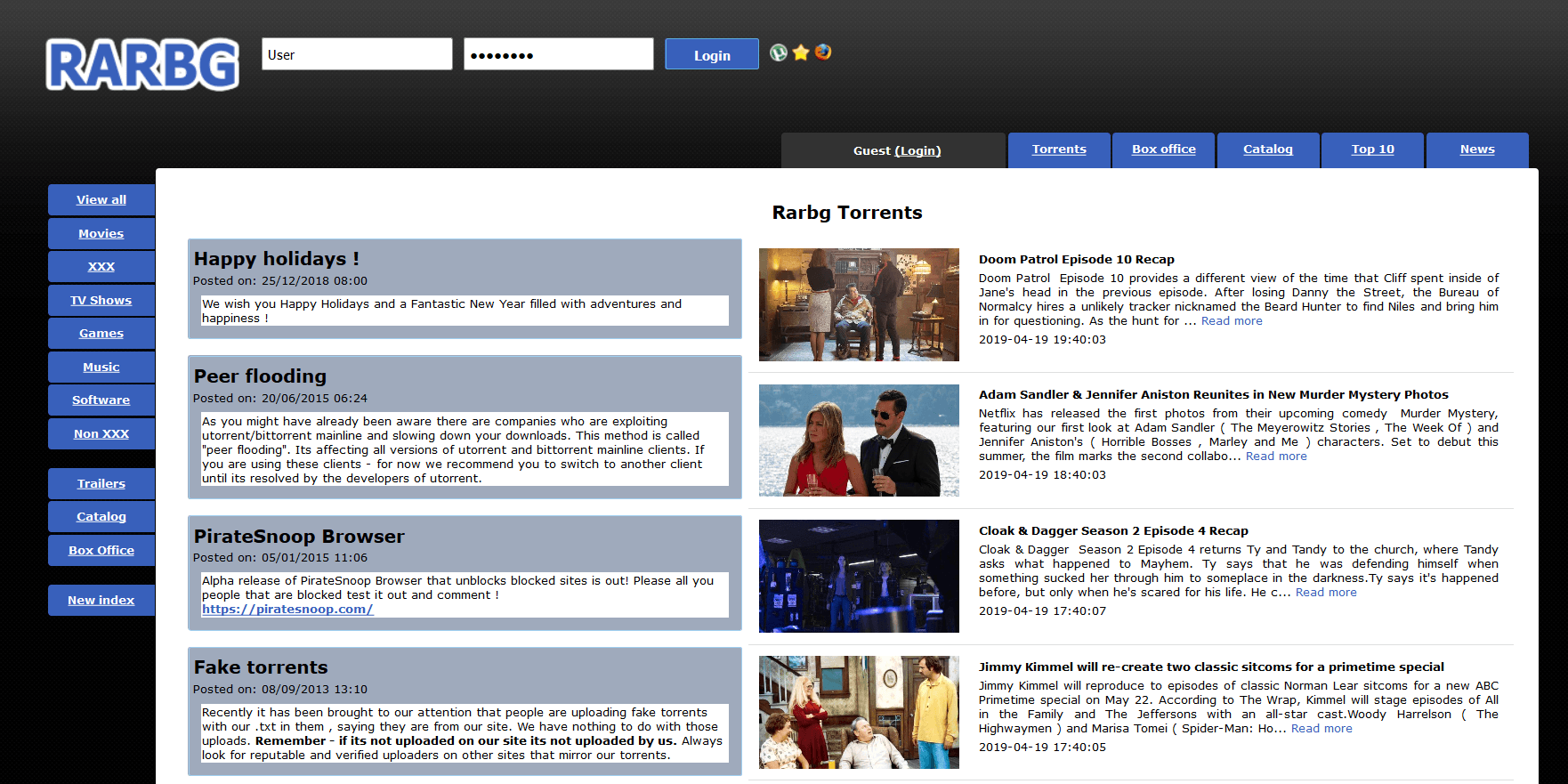Screen dimensions: 1568x784
Task: Click the Peer flooding post title
Action: [260, 376]
